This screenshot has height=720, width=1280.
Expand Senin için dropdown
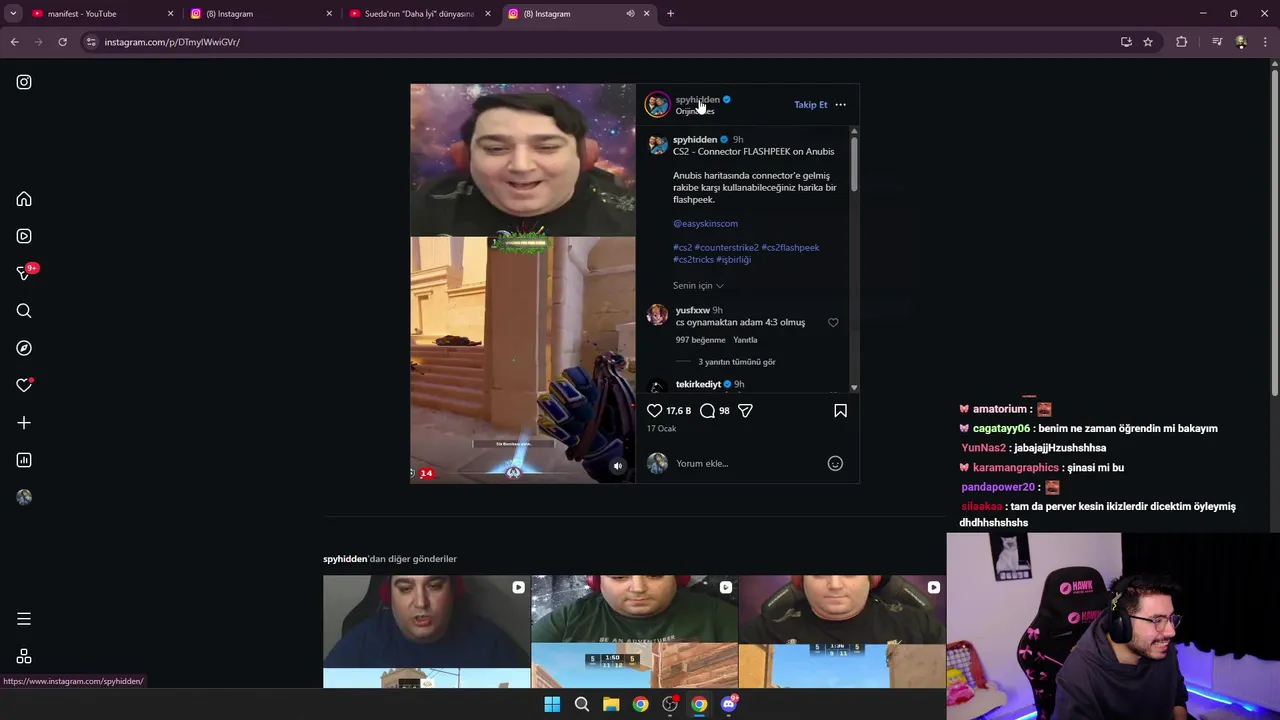pos(698,285)
